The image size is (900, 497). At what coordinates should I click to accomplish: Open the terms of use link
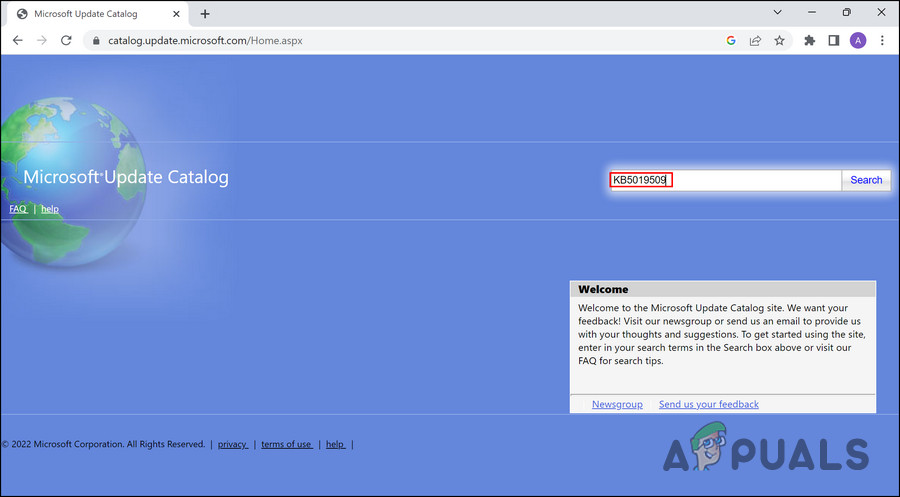pyautogui.click(x=286, y=444)
